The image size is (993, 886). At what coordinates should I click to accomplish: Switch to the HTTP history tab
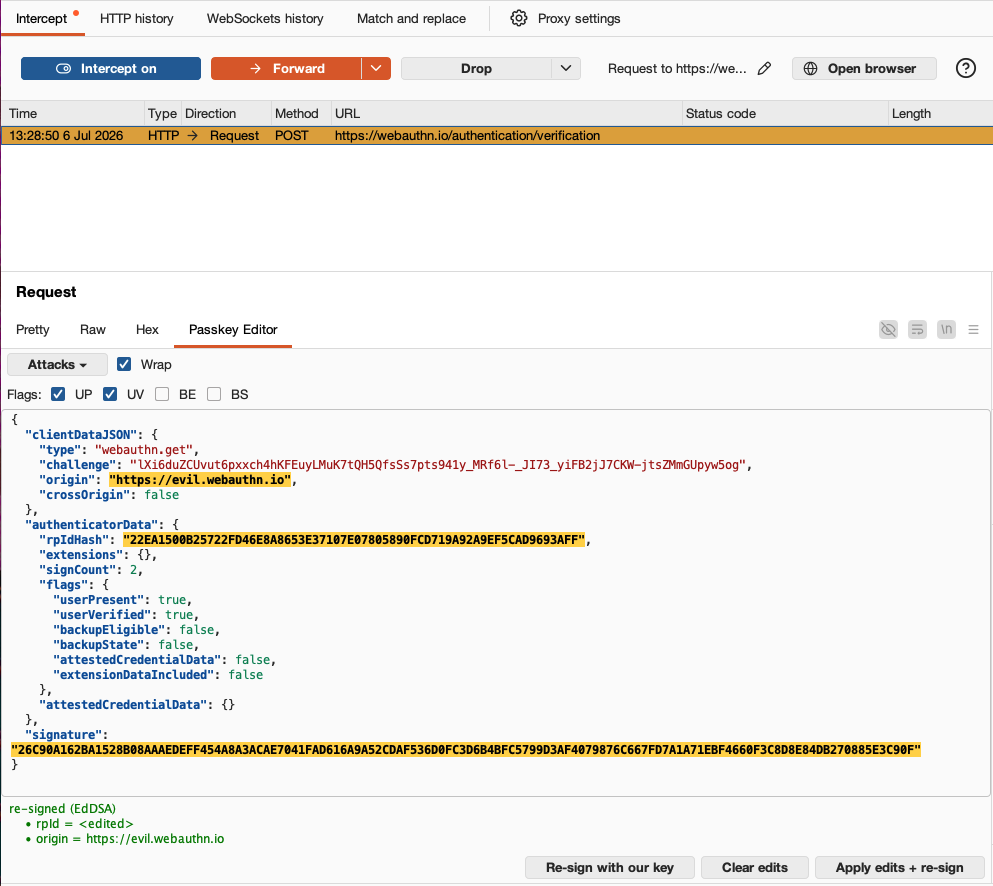pos(137,18)
